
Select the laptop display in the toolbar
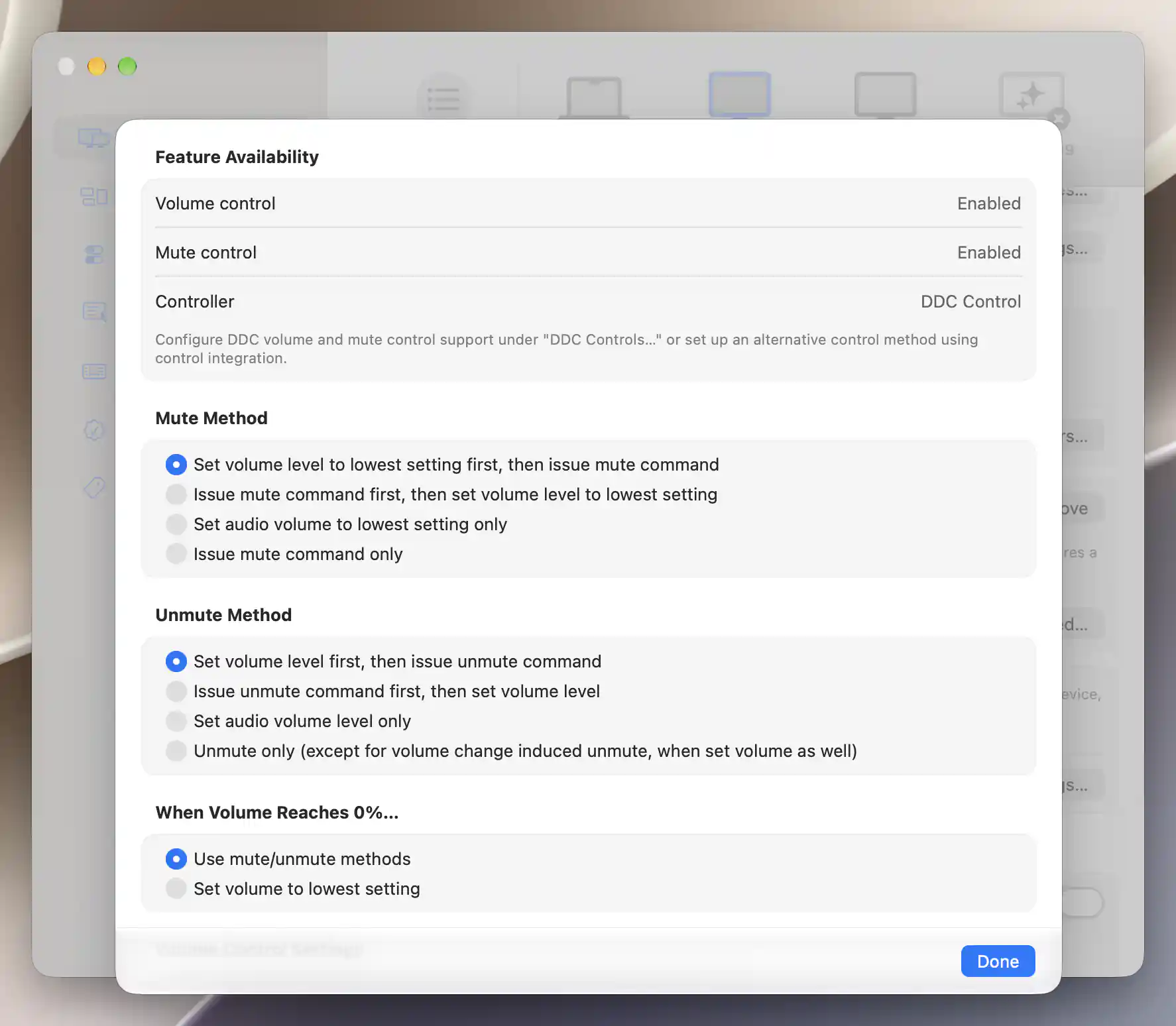click(x=594, y=97)
